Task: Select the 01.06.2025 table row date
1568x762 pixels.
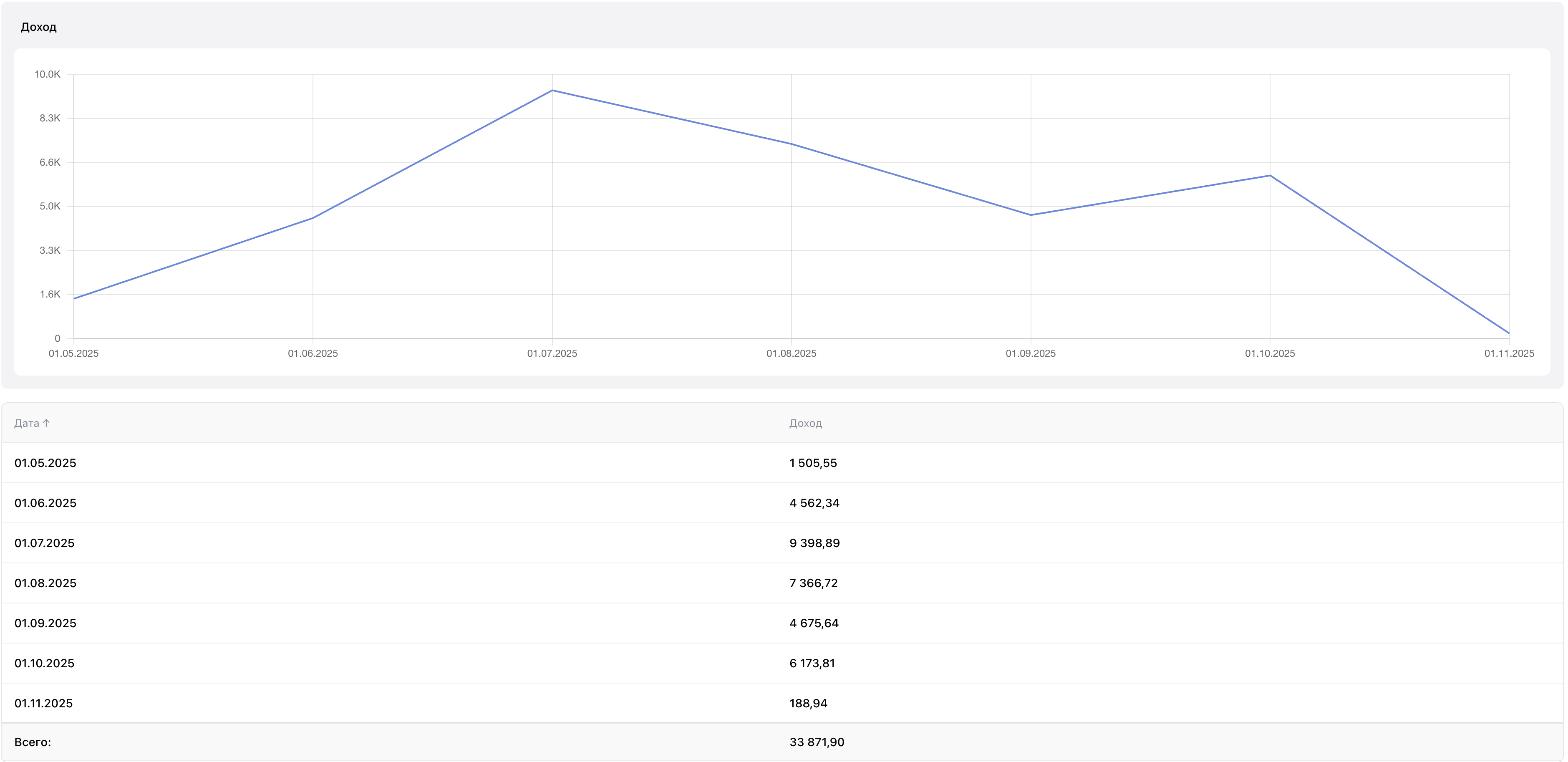Action: coord(45,503)
